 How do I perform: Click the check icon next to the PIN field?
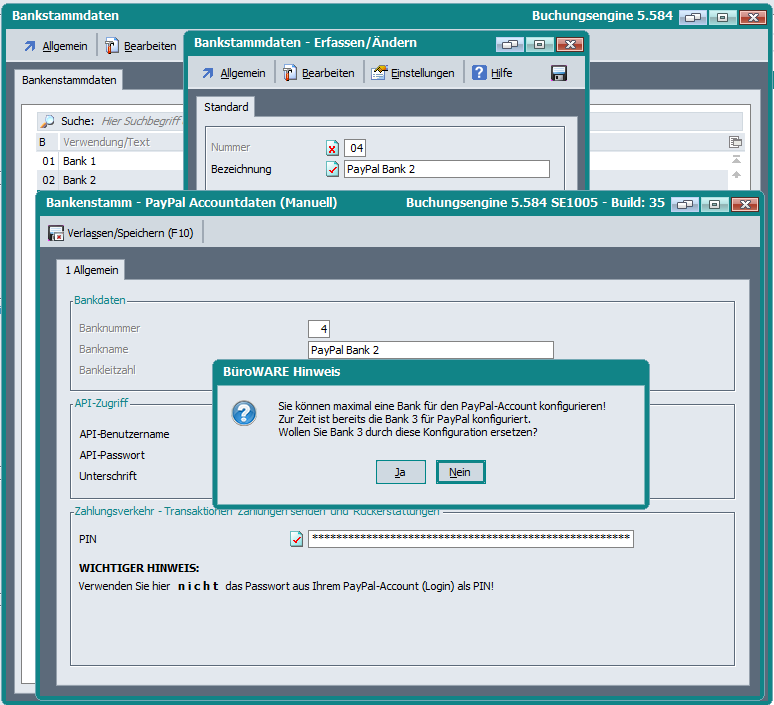296,540
